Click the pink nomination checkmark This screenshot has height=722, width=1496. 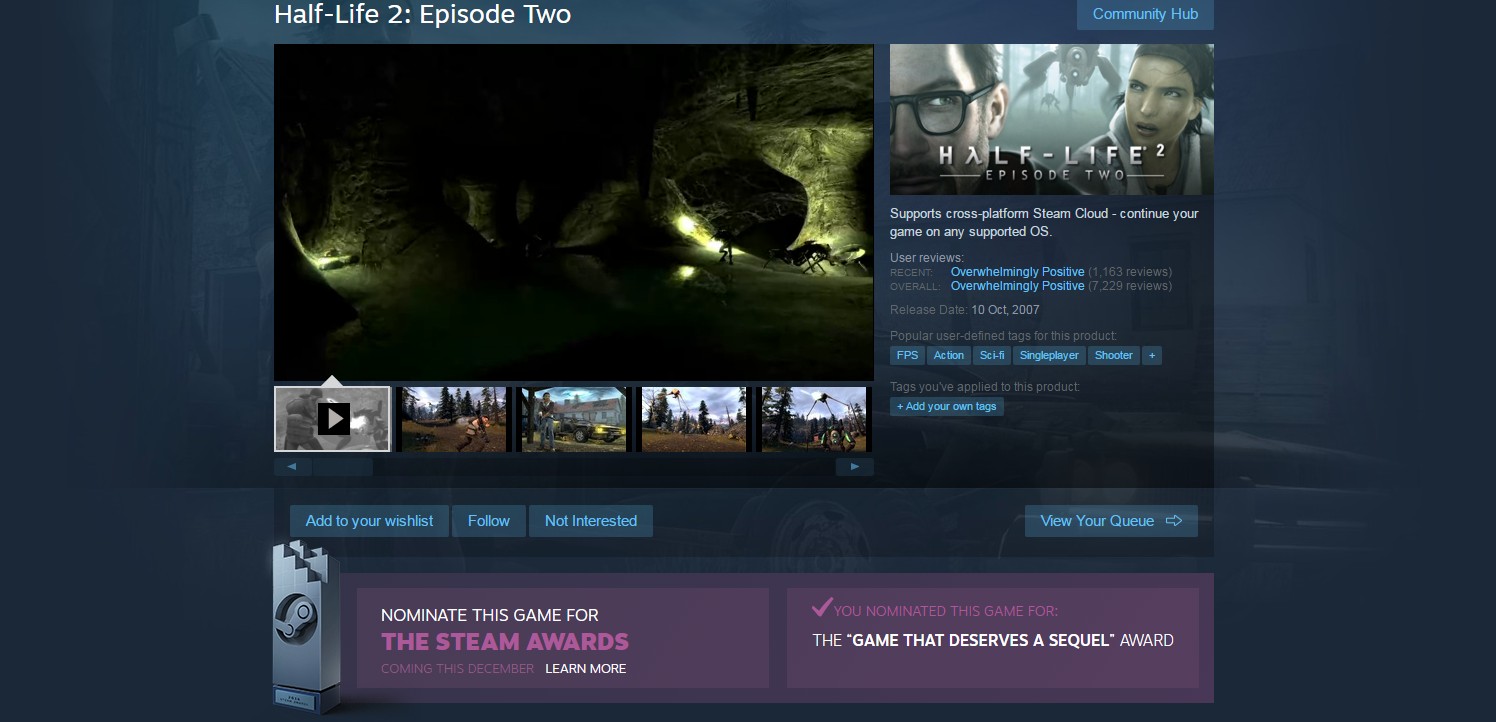click(821, 606)
